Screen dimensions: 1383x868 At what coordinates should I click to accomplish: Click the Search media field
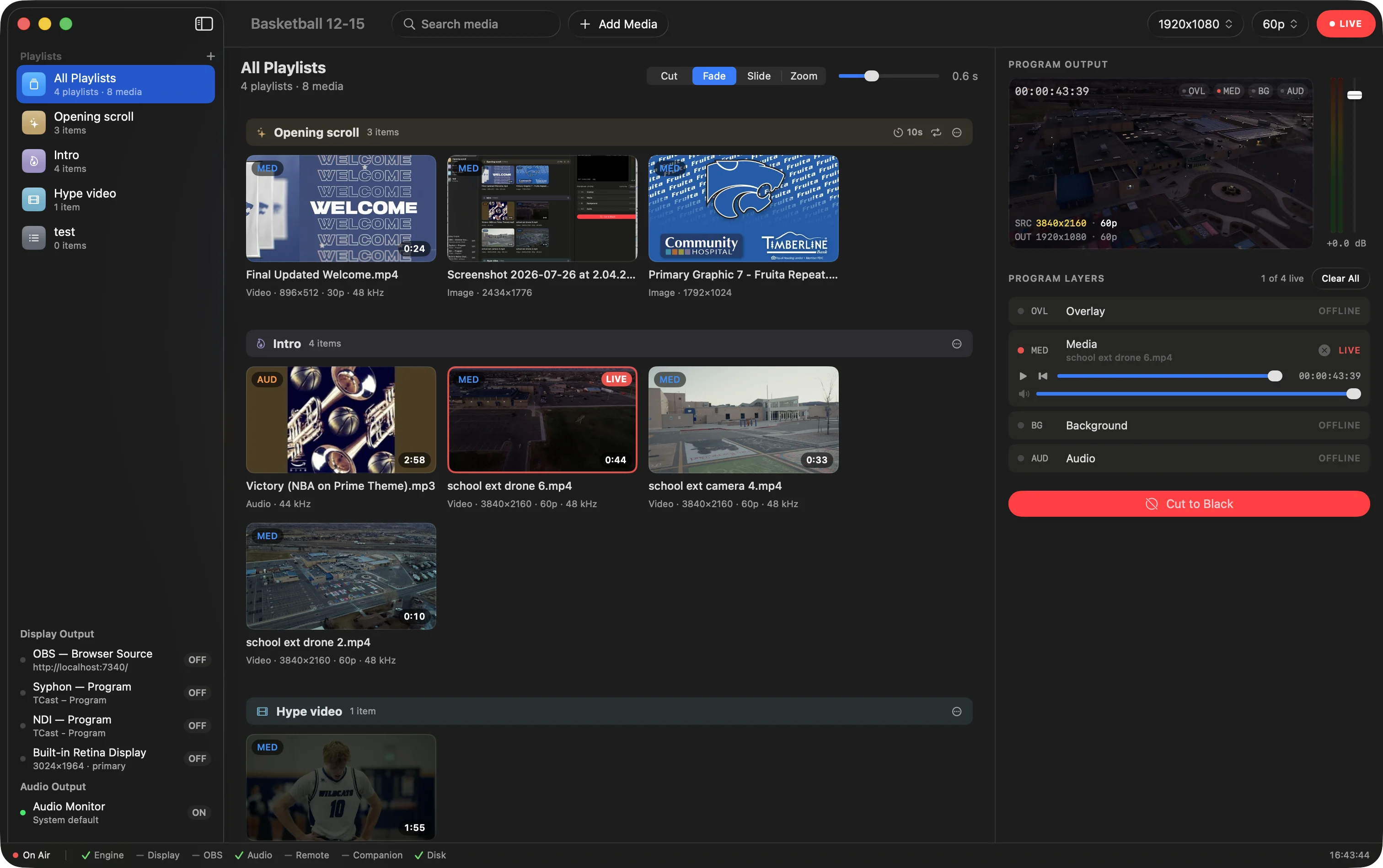pos(475,24)
